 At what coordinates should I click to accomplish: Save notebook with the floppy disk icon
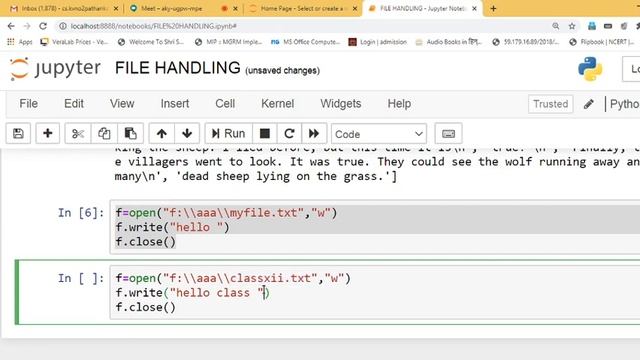coord(18,133)
